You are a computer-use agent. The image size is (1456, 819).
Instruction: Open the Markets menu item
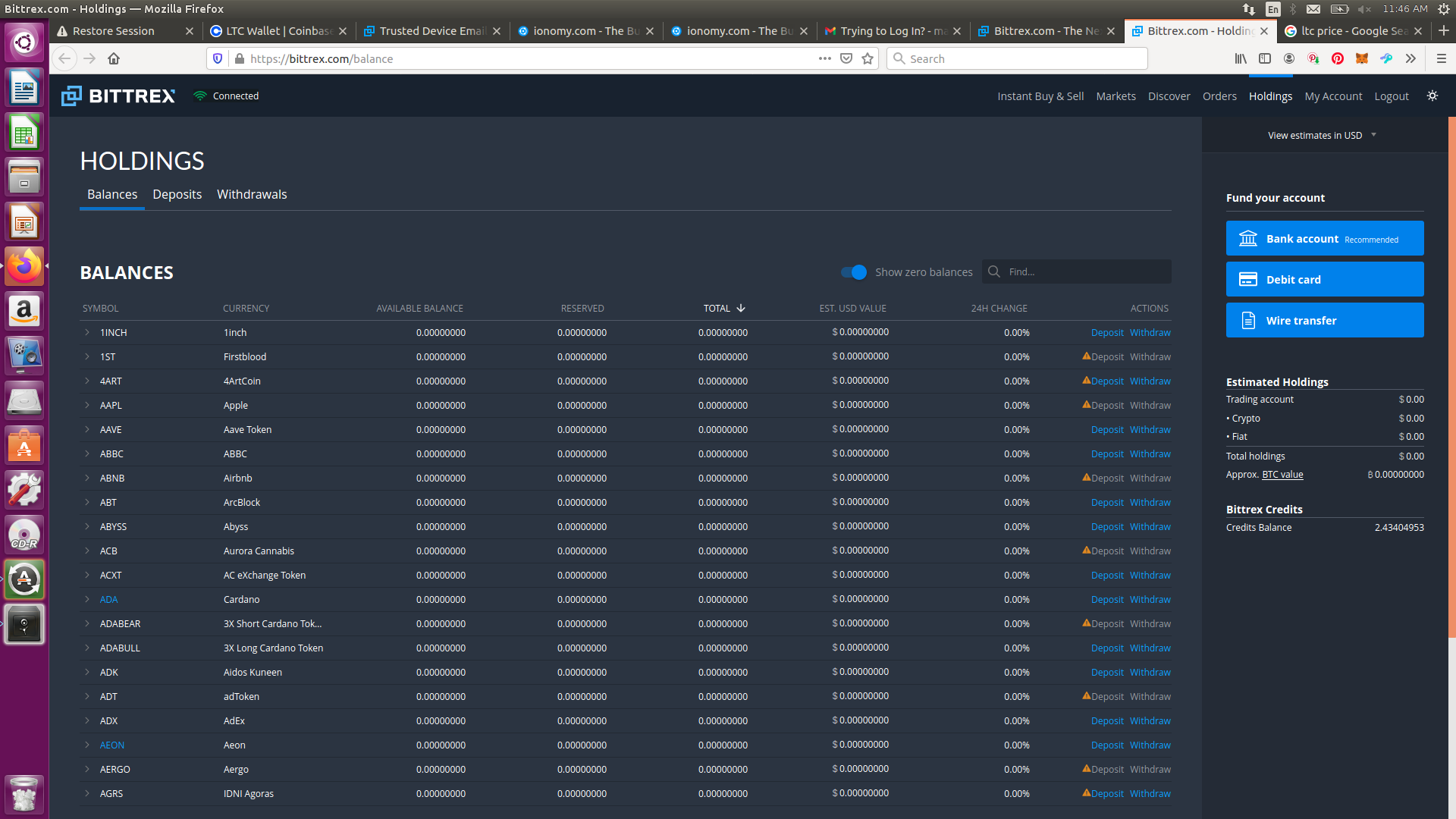coord(1116,96)
